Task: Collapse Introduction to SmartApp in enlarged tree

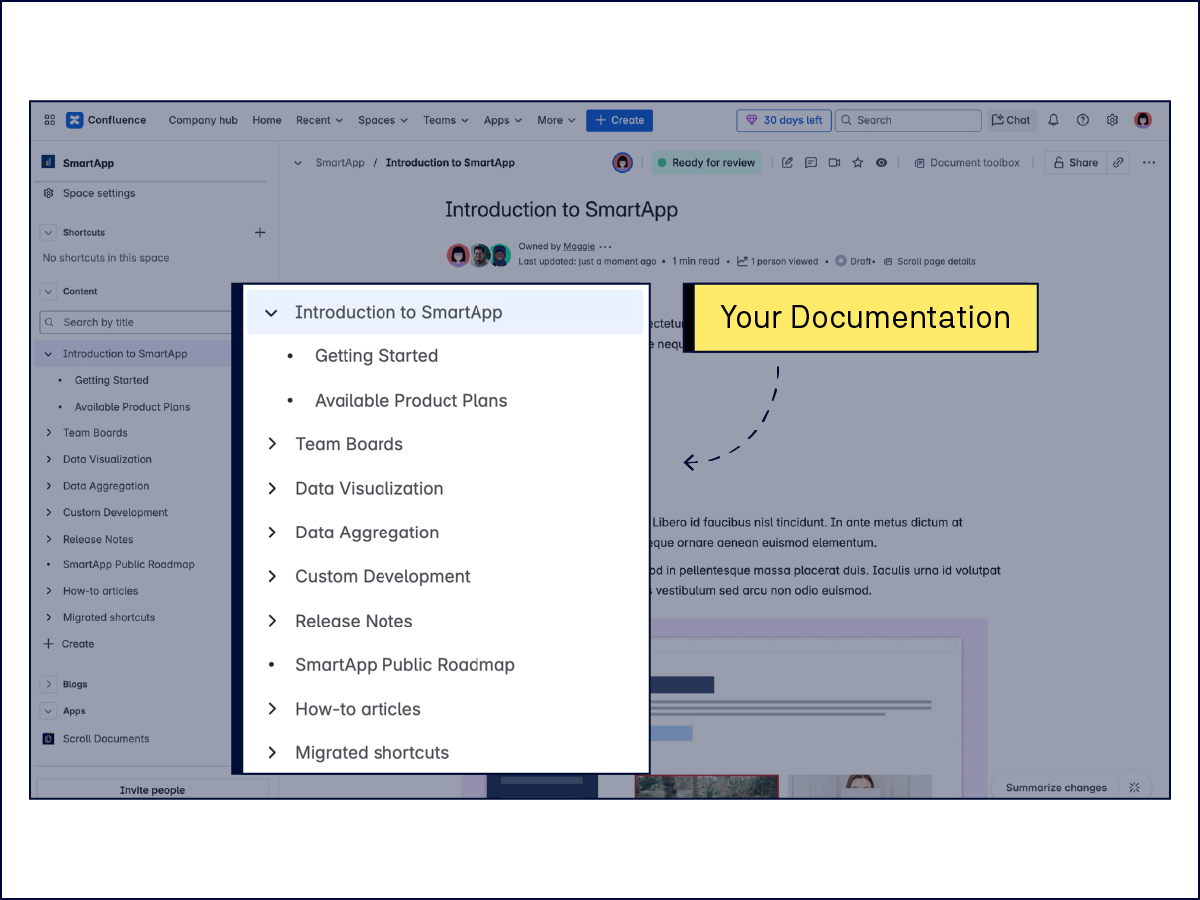Action: coord(271,313)
